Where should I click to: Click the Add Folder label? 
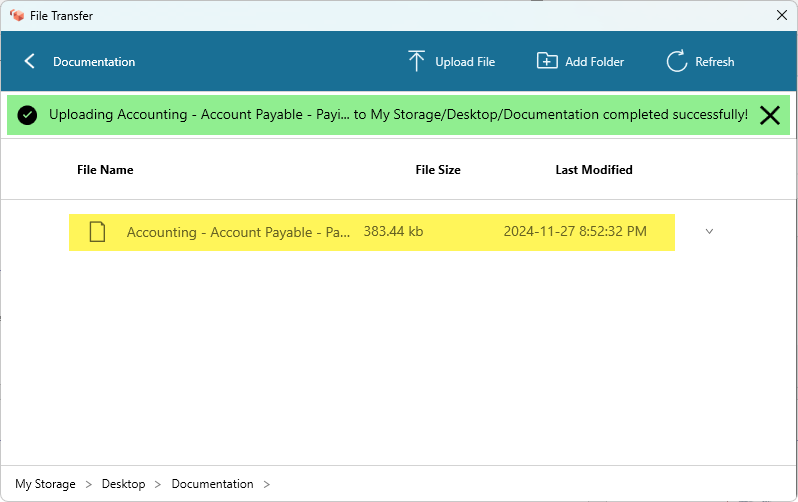[594, 62]
